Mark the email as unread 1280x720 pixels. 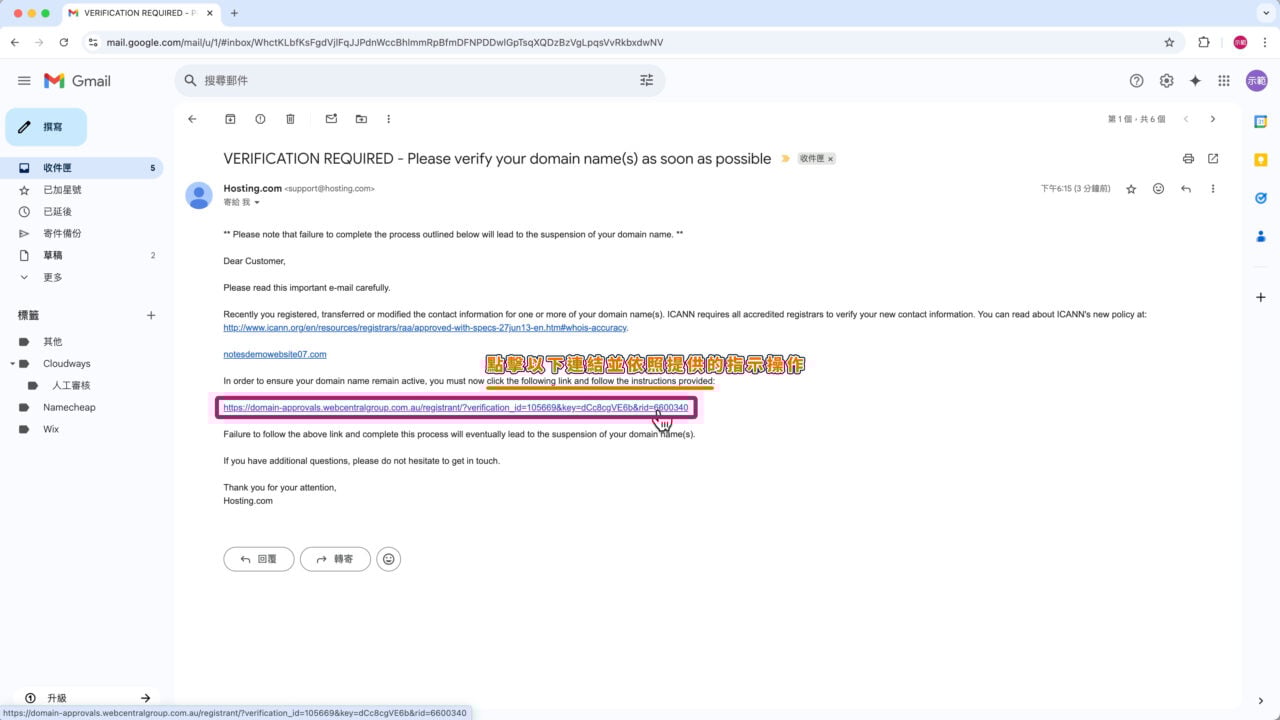pos(330,119)
